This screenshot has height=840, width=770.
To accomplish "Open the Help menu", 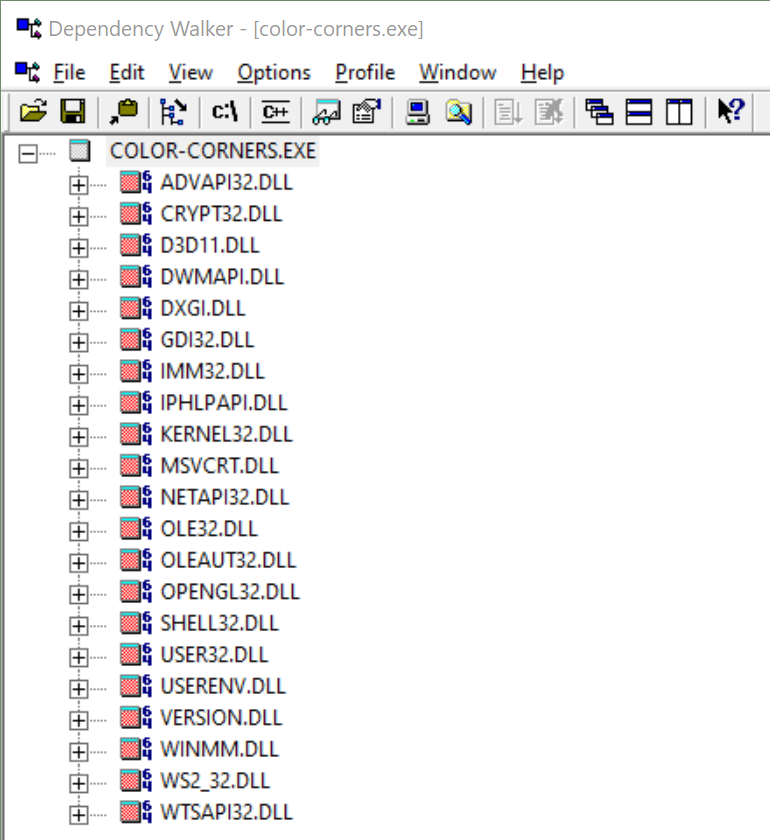I will coord(542,72).
